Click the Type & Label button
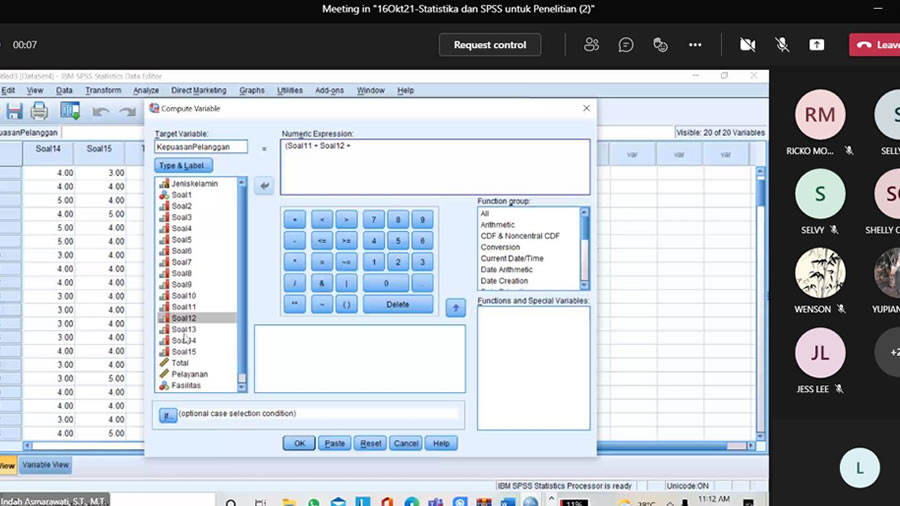Screen dimensions: 900x506 (x=183, y=165)
